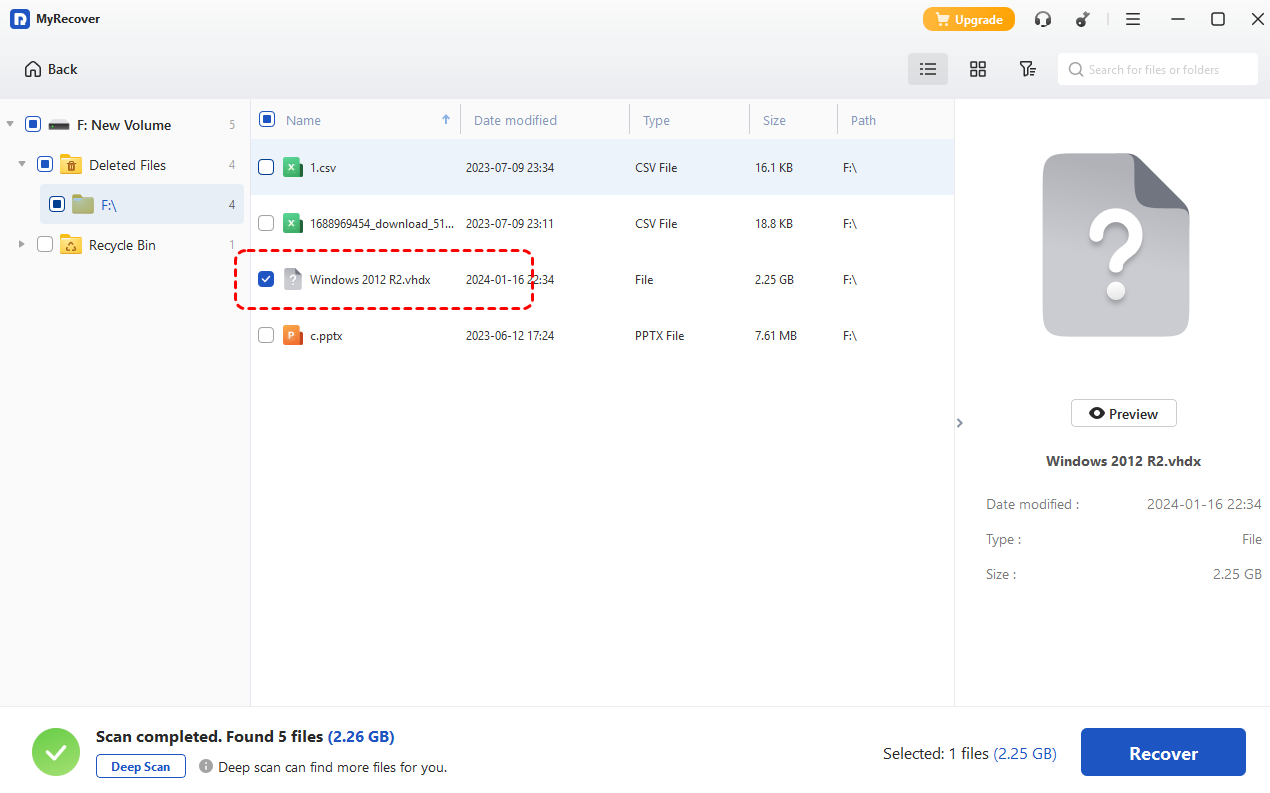
Task: Click the 1.csv spreadsheet file icon
Action: pyautogui.click(x=293, y=168)
